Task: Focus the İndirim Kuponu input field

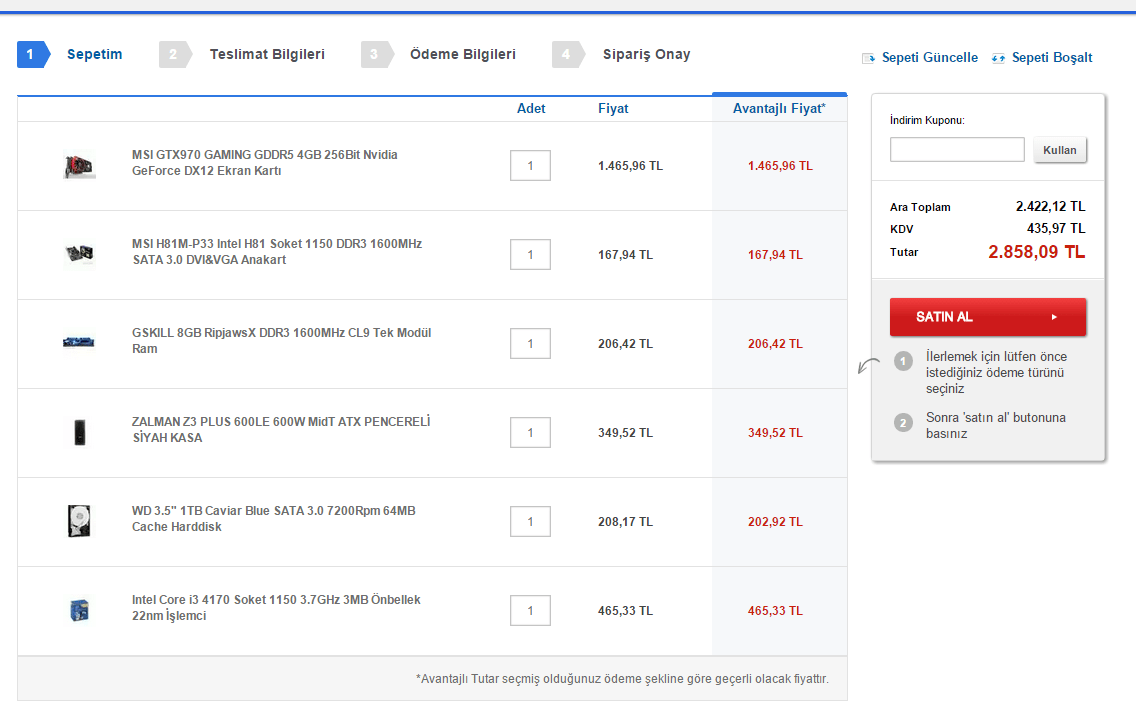Action: pos(957,150)
